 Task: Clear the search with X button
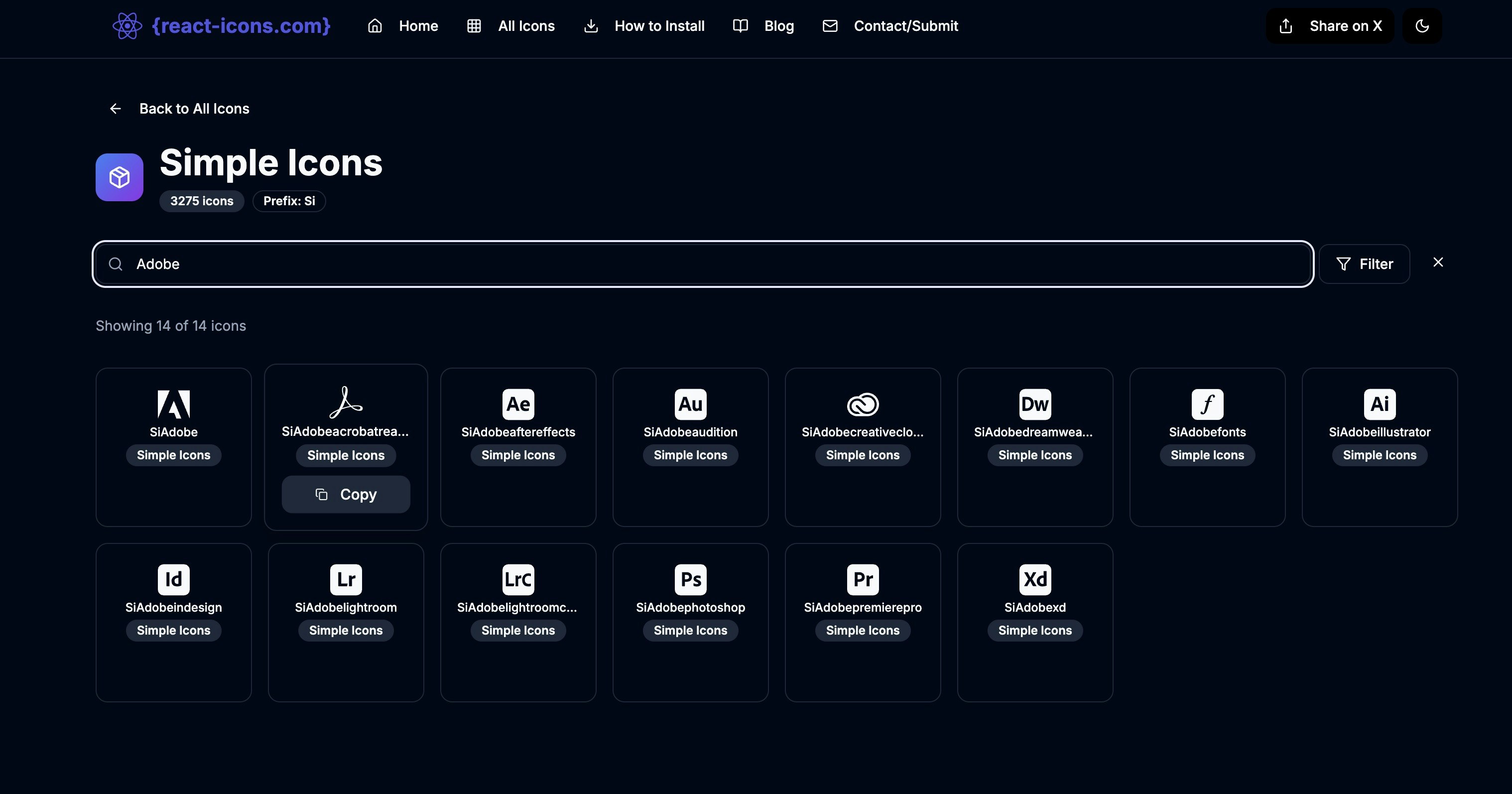pyautogui.click(x=1438, y=263)
